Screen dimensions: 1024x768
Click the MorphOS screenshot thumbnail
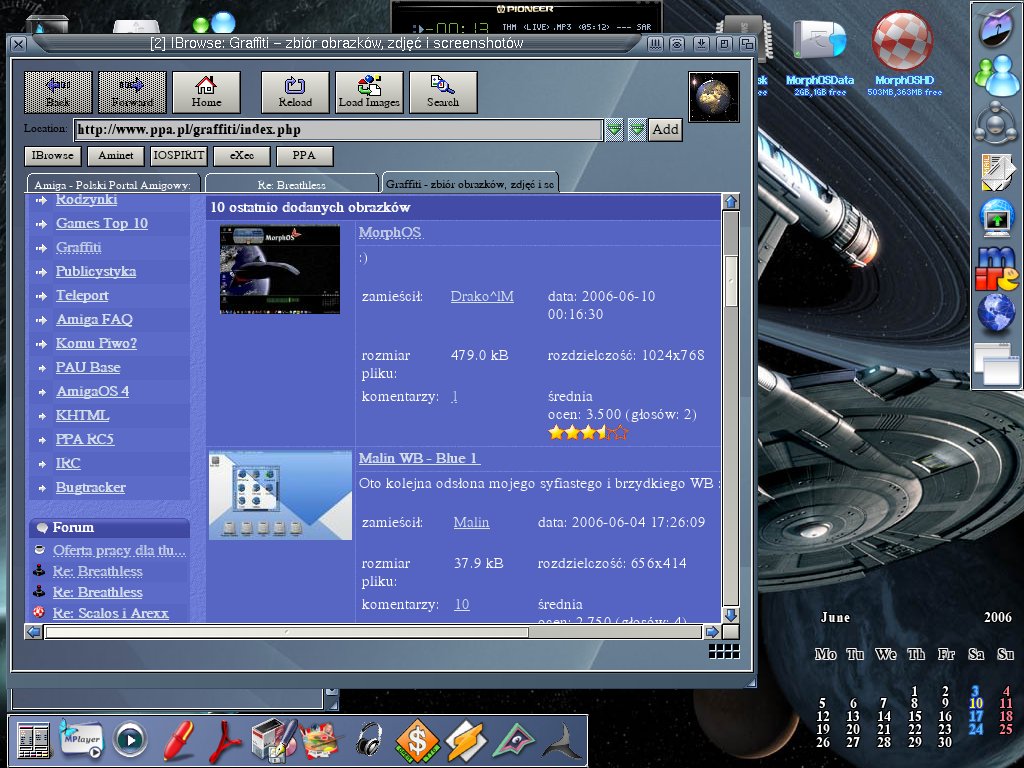pyautogui.click(x=280, y=269)
